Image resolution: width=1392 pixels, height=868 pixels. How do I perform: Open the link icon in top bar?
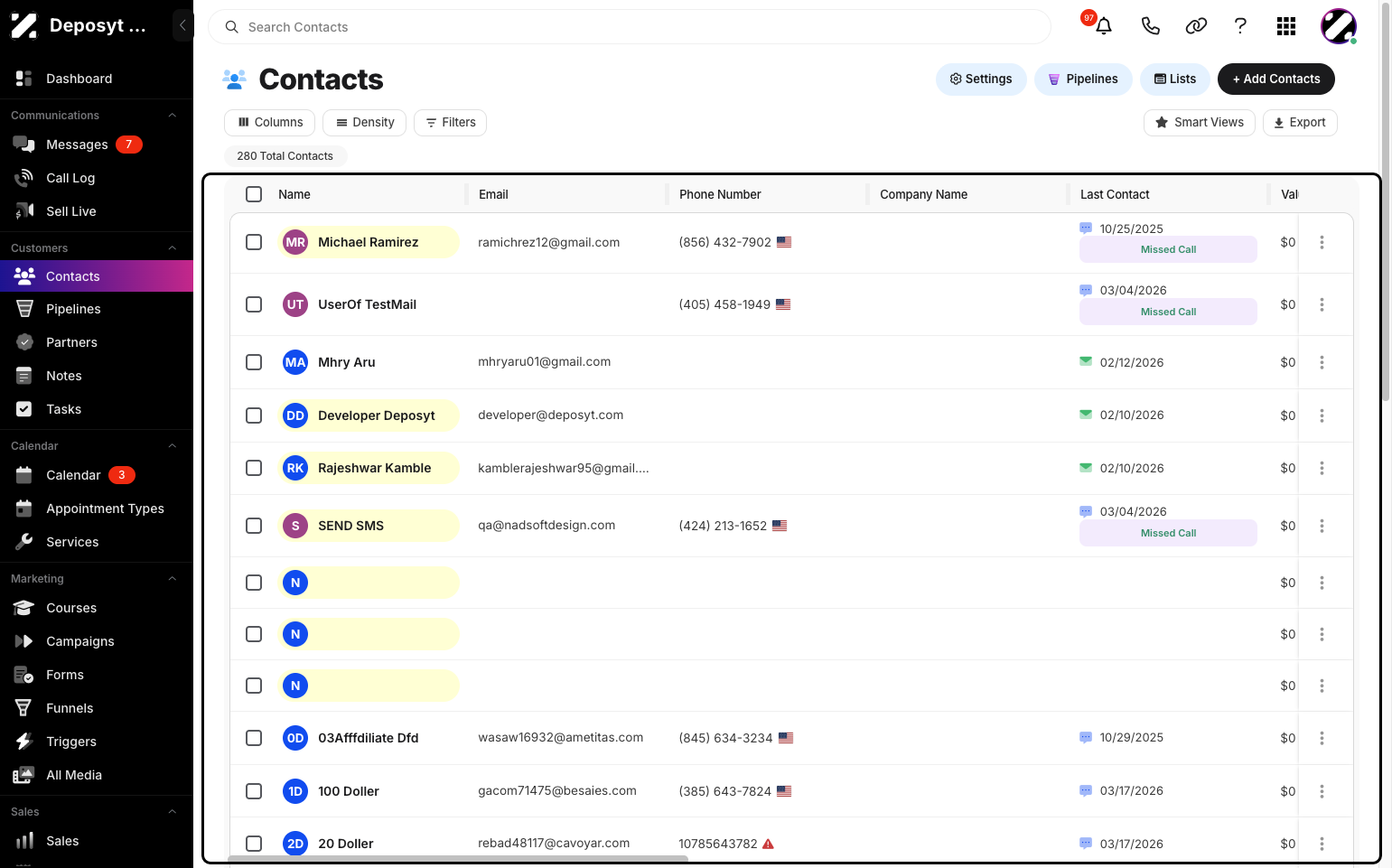point(1196,26)
